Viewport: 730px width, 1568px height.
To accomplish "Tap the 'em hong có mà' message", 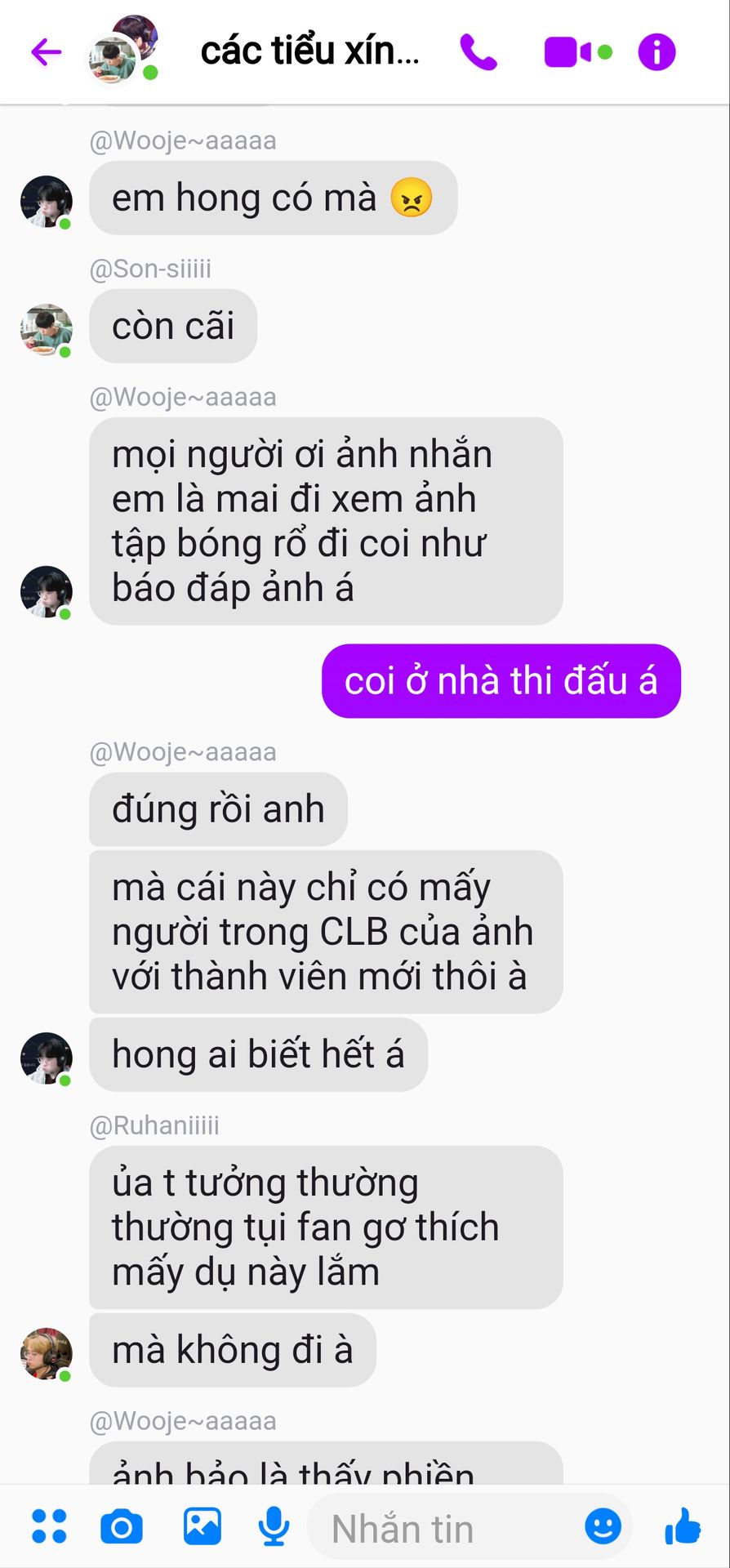I will (273, 198).
